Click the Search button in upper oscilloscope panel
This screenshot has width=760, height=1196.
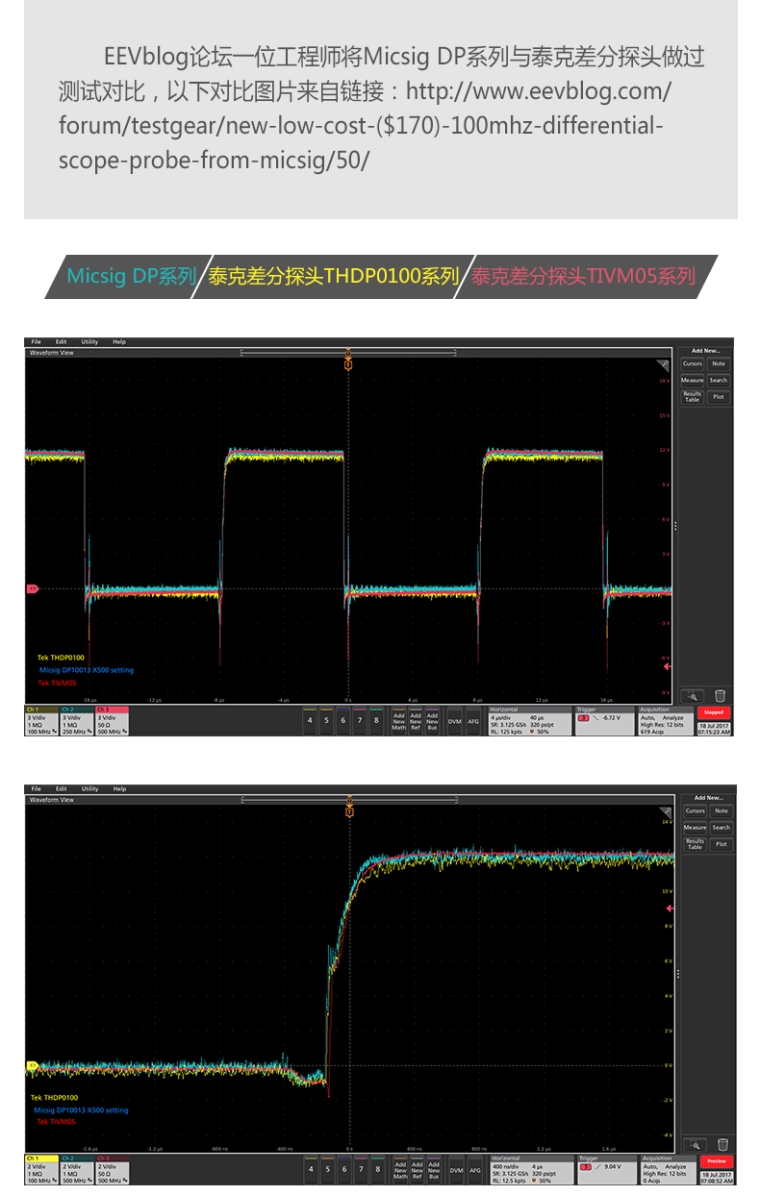pos(718,380)
